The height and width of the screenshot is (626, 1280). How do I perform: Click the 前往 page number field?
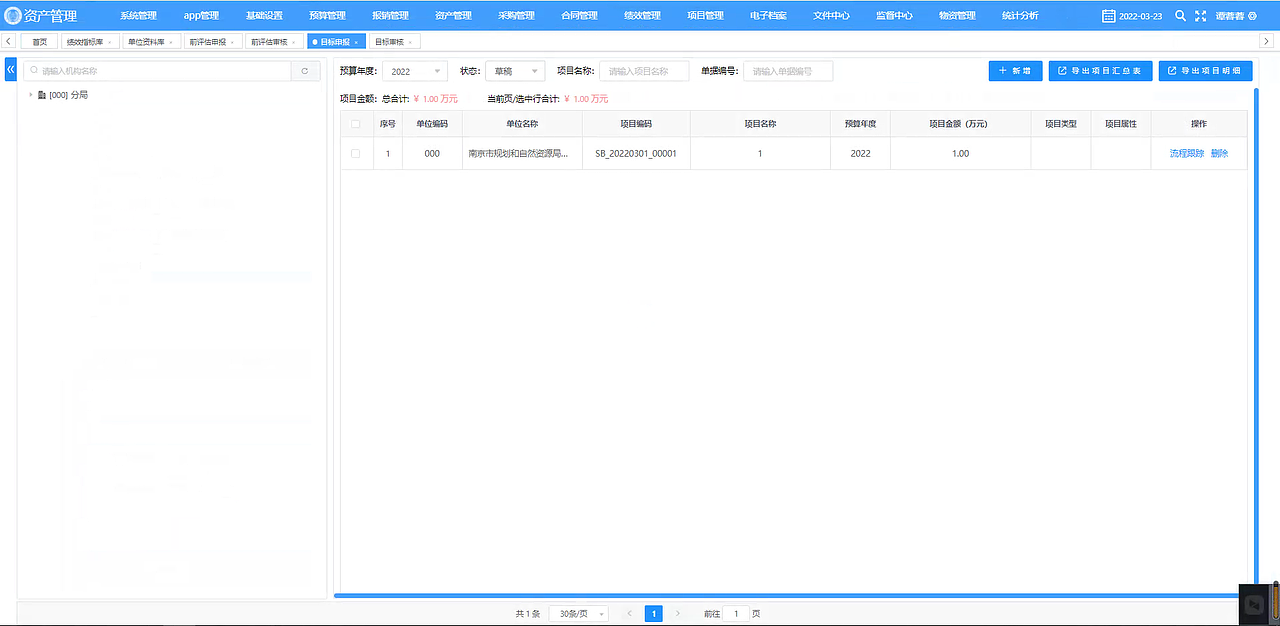[x=735, y=613]
